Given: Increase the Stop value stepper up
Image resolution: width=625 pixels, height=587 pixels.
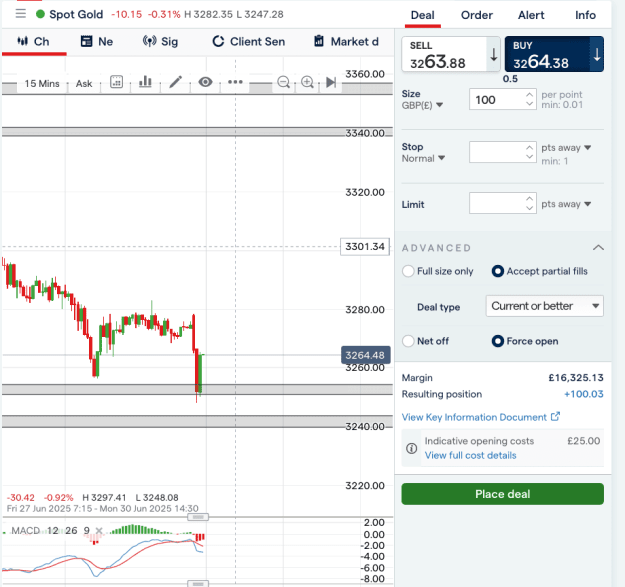Looking at the screenshot, I should [529, 147].
